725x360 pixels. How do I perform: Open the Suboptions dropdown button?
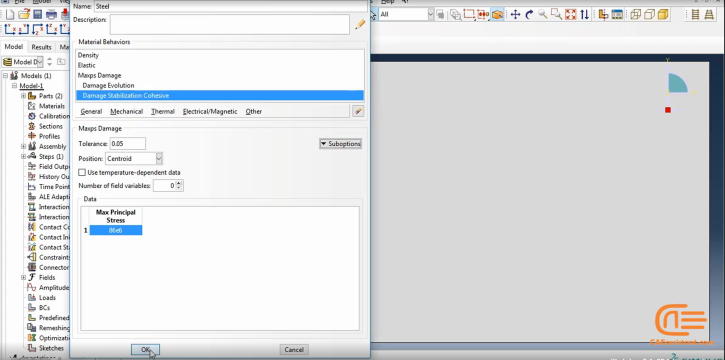(x=340, y=144)
